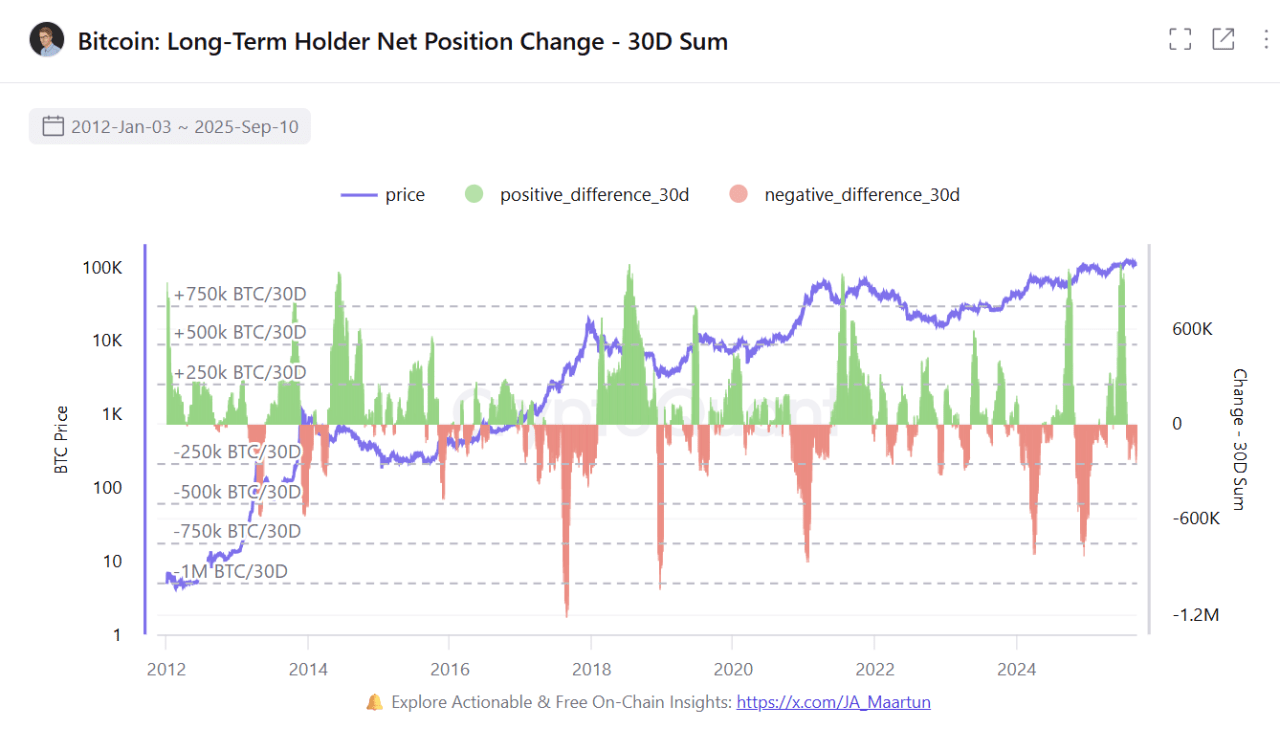Open the three-dot more options menu
This screenshot has height=732, width=1280.
(1266, 39)
